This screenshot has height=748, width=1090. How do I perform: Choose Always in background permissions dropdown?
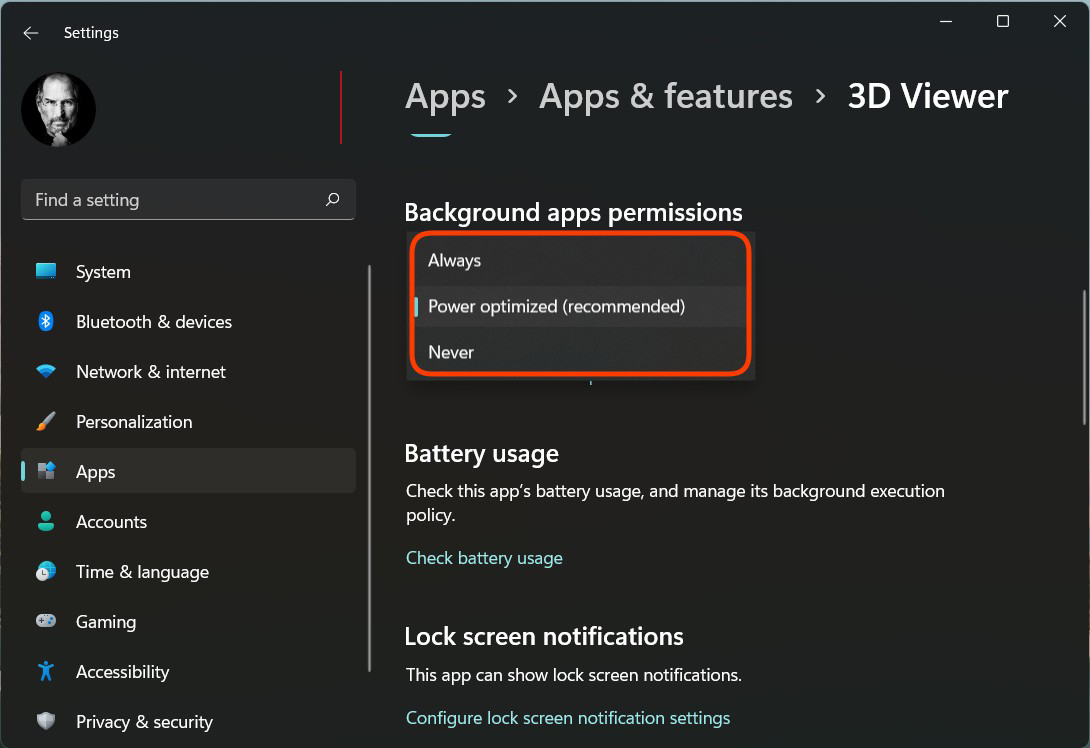pos(580,261)
